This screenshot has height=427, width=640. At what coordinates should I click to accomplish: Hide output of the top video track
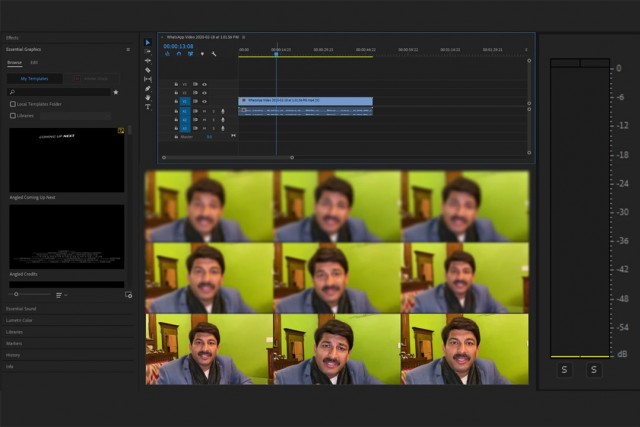tap(204, 85)
